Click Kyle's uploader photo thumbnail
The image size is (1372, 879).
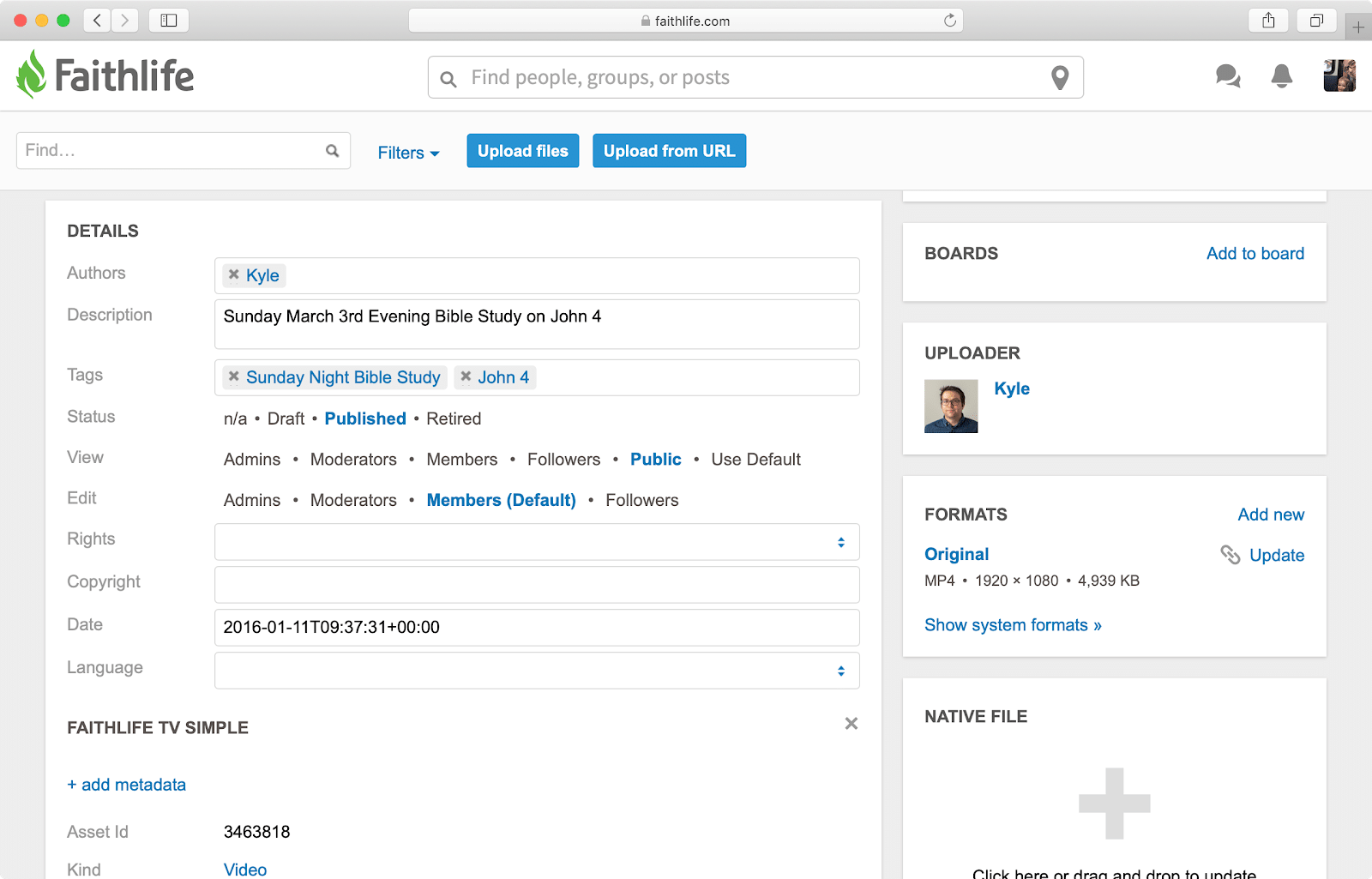[x=951, y=406]
